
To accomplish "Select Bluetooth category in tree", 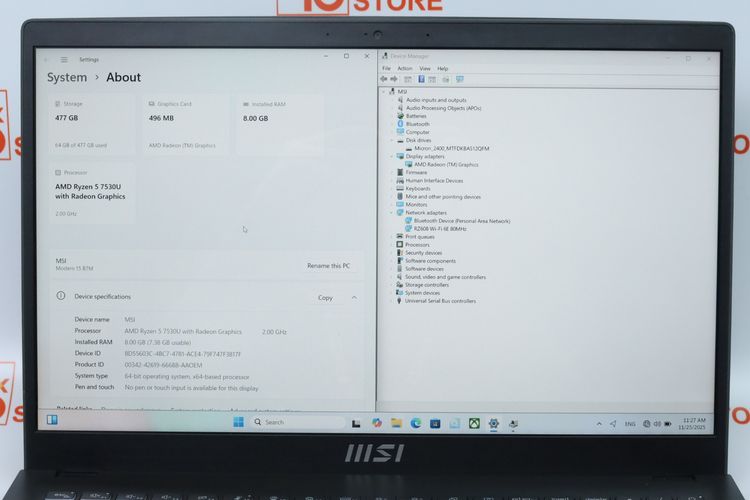I will pos(418,124).
